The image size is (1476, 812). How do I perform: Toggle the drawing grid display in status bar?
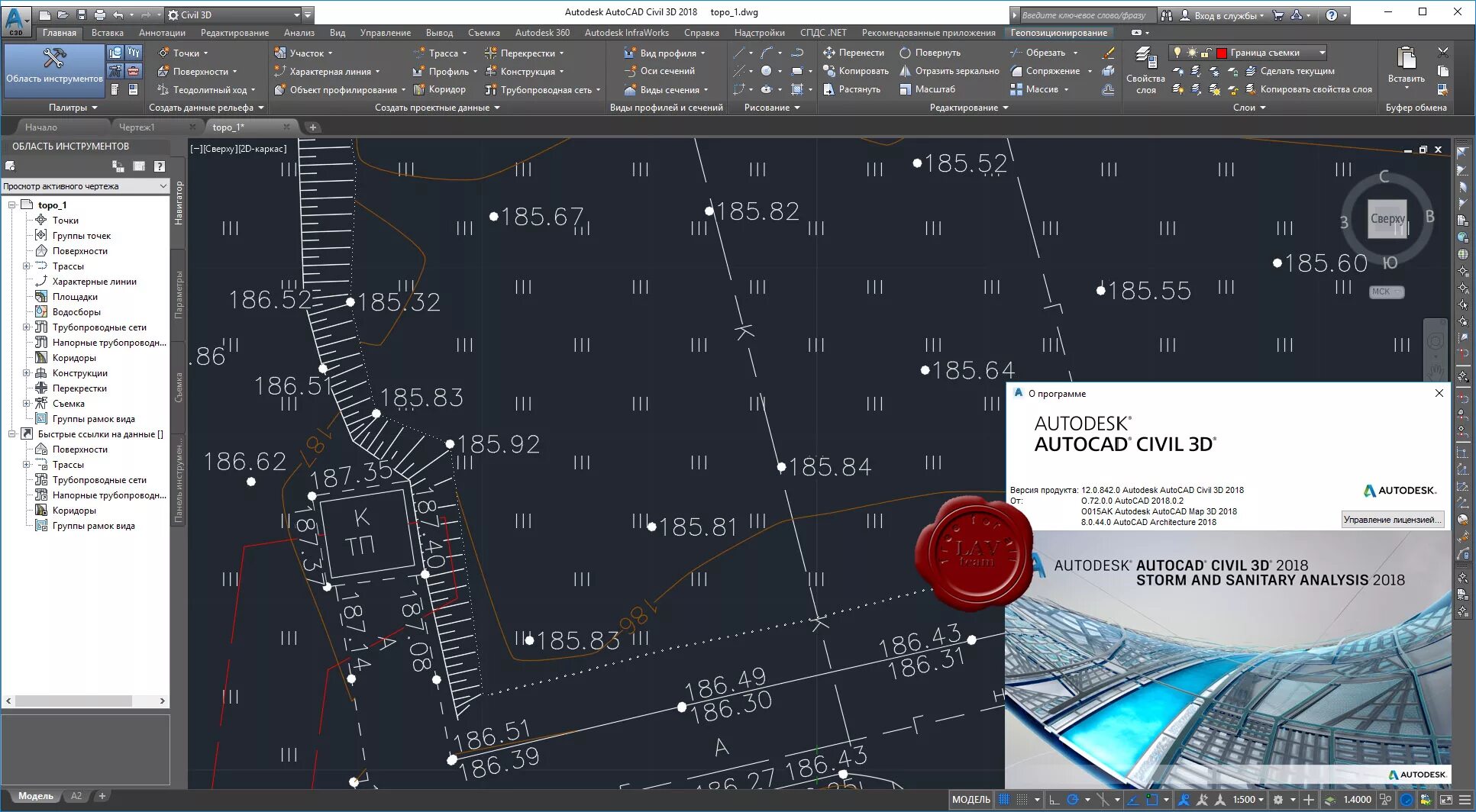coord(1004,800)
